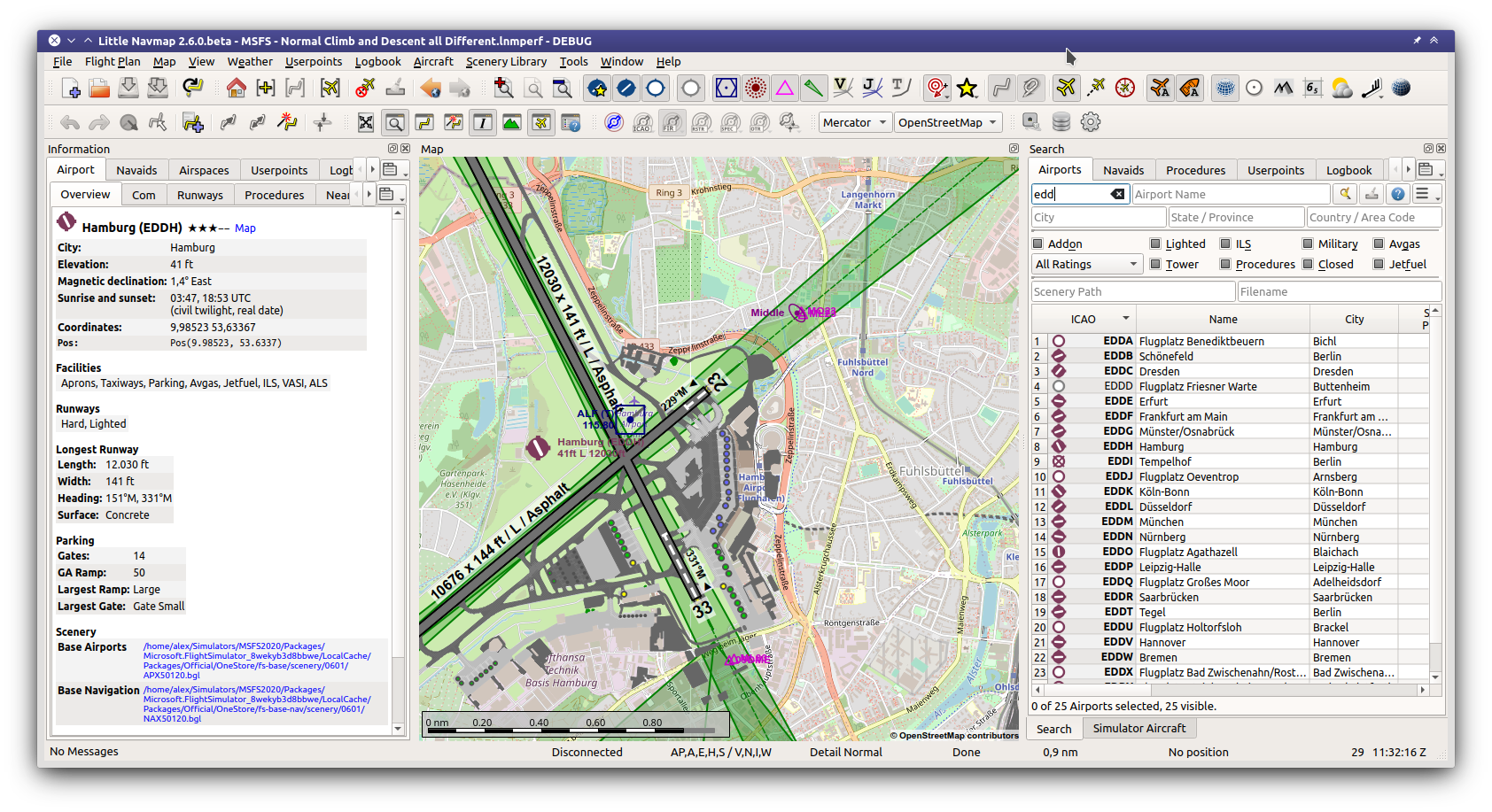Toggle Victor airways display icon
Screen dimensions: 1492x812
pyautogui.click(x=843, y=88)
